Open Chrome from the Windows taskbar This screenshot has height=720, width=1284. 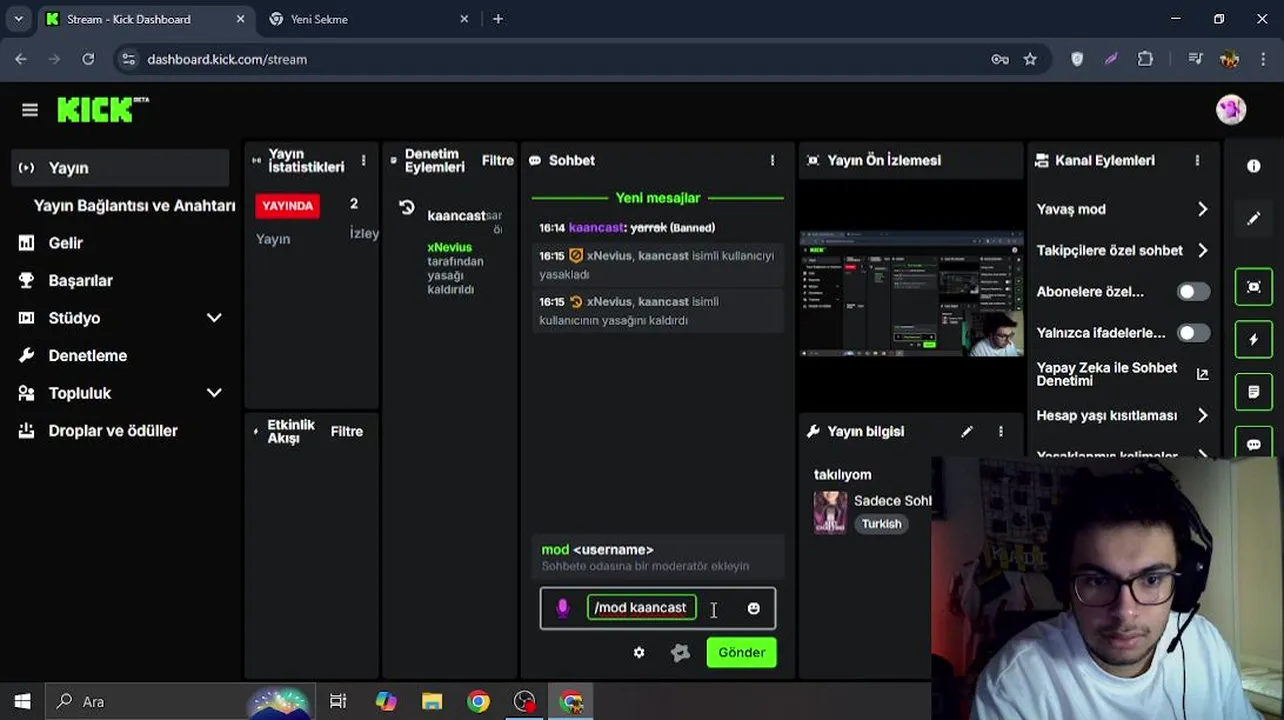point(478,701)
